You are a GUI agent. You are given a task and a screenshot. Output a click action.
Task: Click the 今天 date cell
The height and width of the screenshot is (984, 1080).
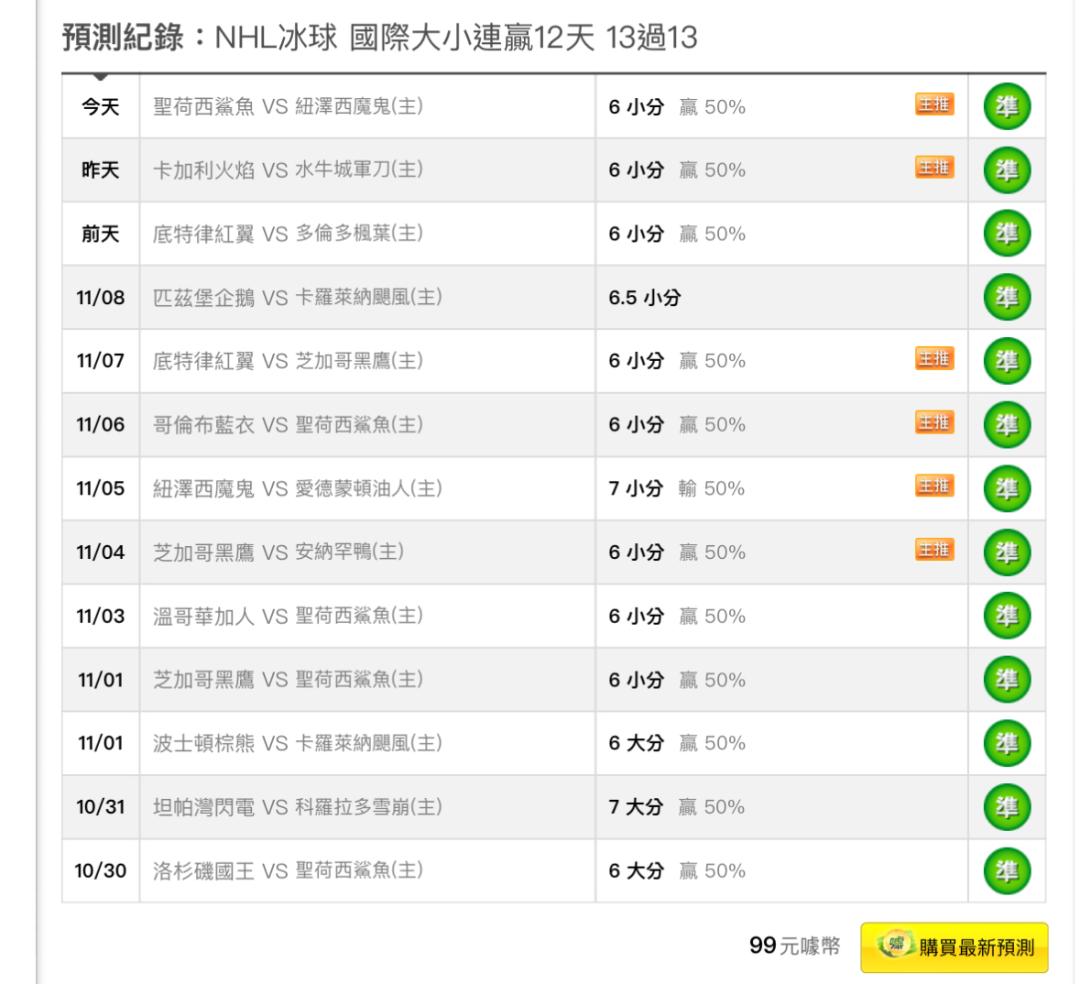point(101,107)
